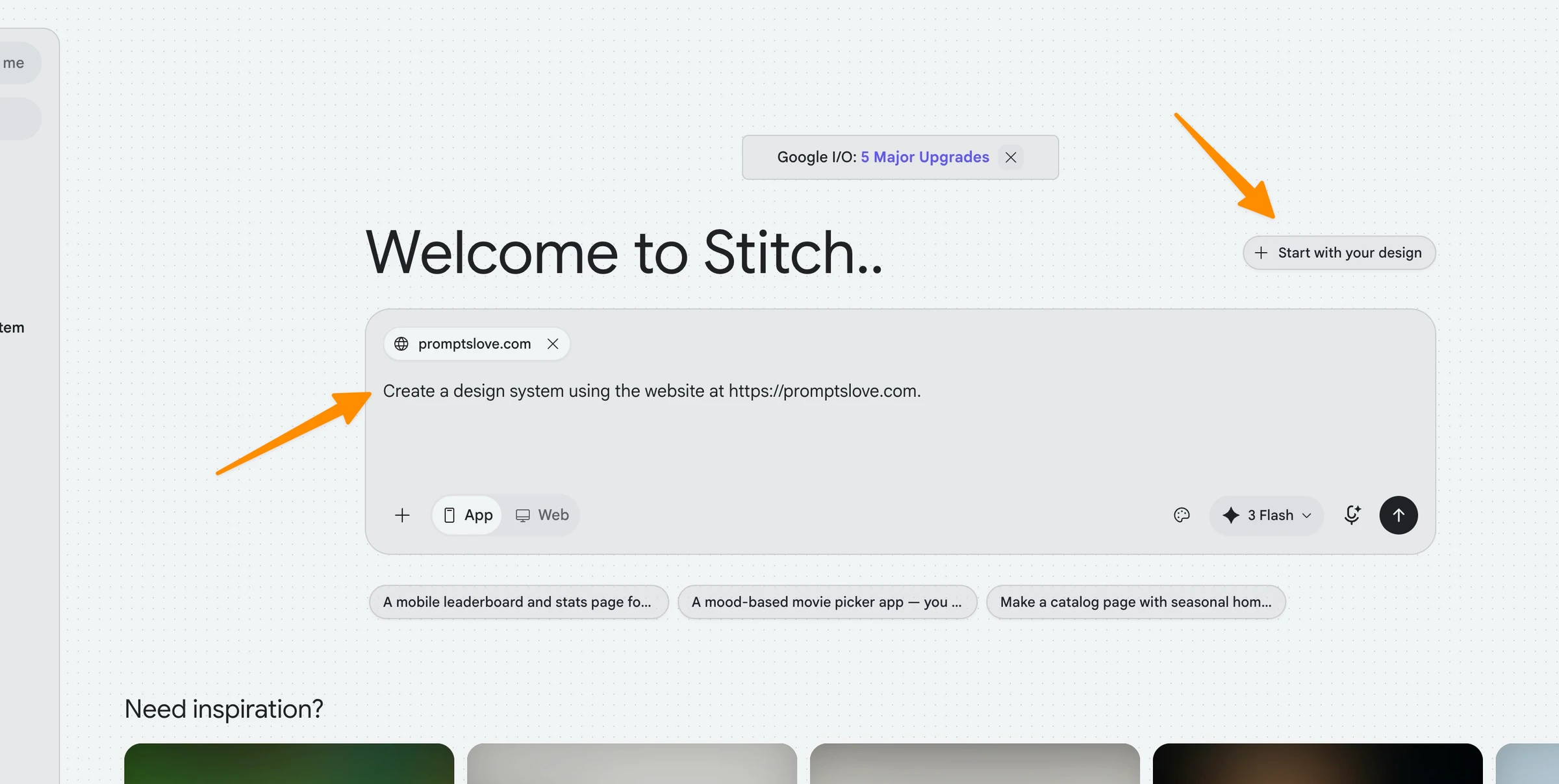This screenshot has height=784, width=1559.
Task: Choose the mobile leaderboard suggestion chip
Action: [519, 602]
